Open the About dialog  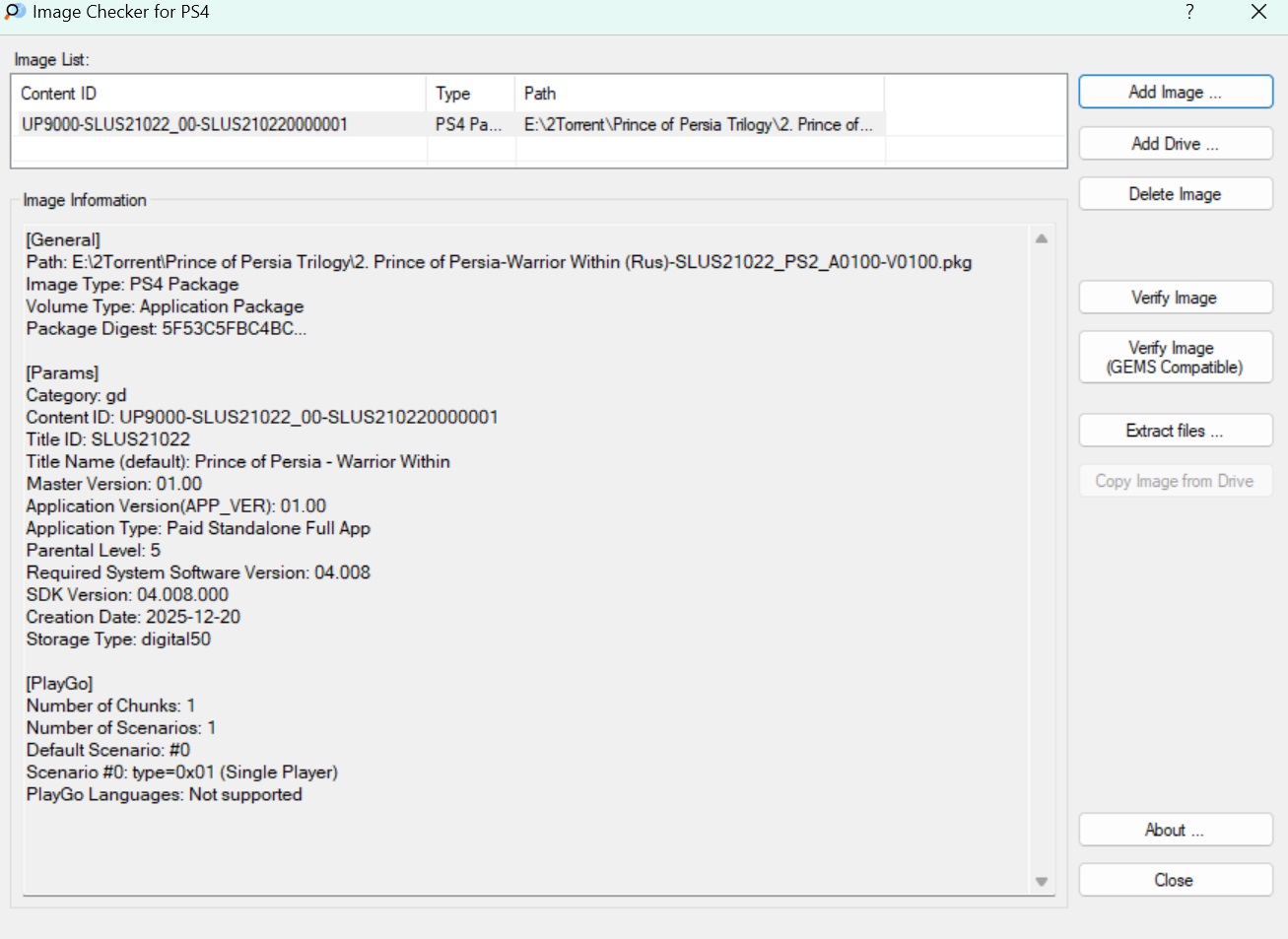(1175, 830)
